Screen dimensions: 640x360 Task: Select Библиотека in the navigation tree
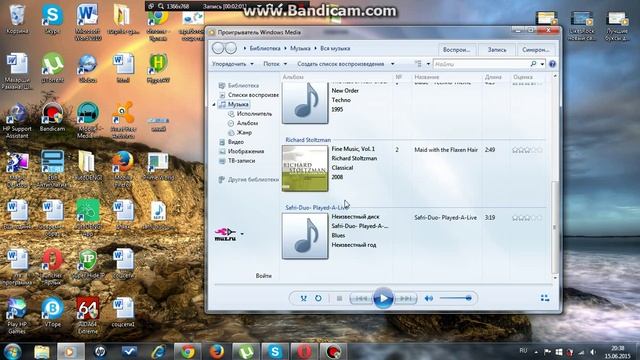click(x=243, y=85)
